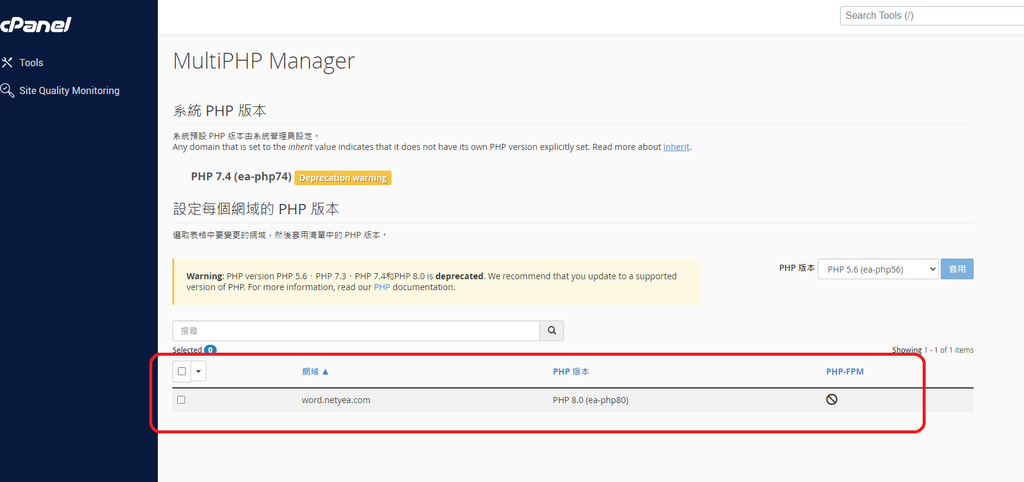Viewport: 1024px width, 482px height.
Task: Tick the select-all checkbox in header
Action: click(182, 371)
